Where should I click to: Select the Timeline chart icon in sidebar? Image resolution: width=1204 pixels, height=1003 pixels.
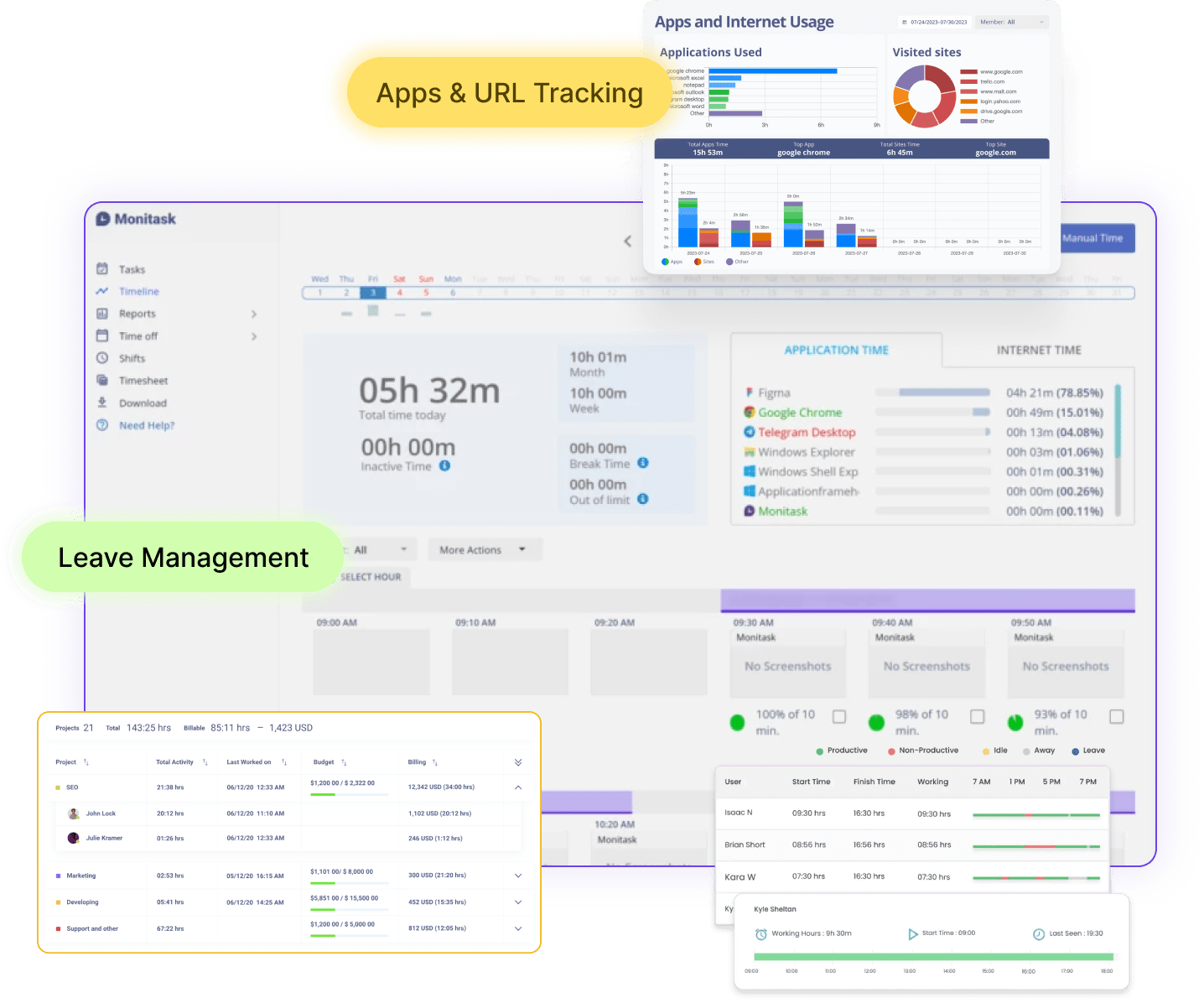pyautogui.click(x=102, y=291)
